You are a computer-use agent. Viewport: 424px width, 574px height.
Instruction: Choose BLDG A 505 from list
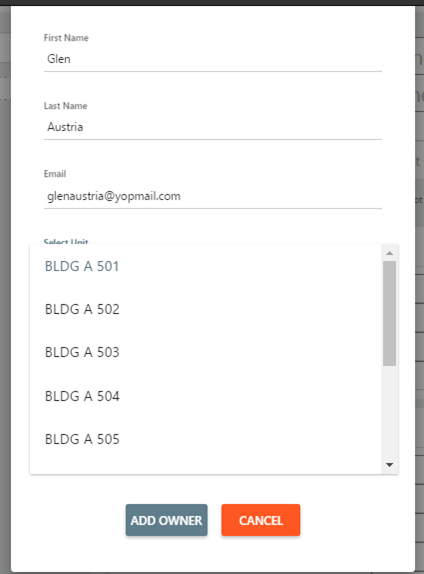click(x=205, y=439)
